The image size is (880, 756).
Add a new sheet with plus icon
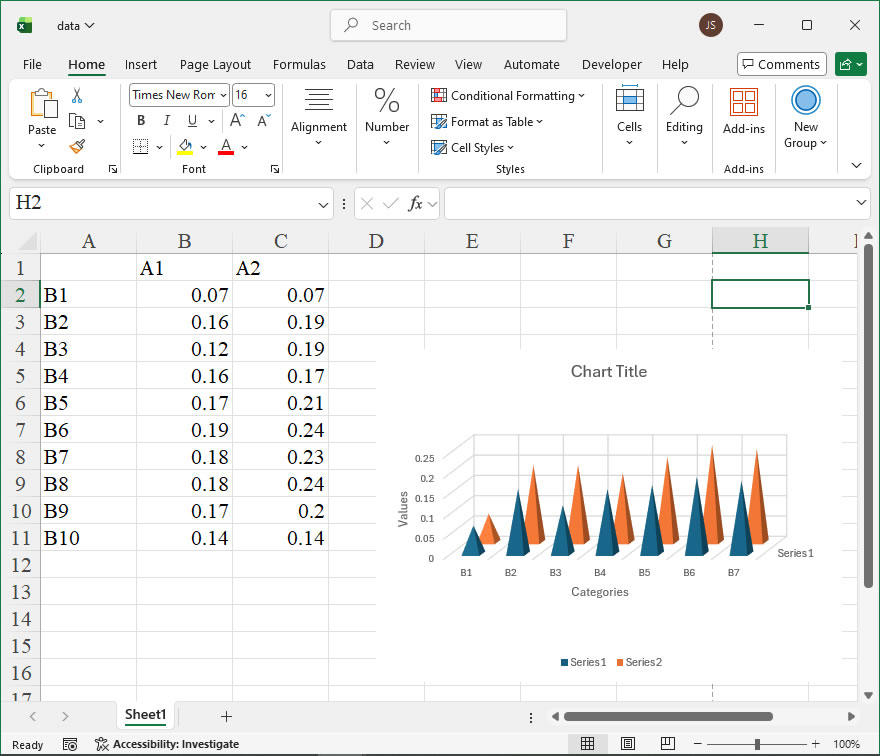pos(226,716)
